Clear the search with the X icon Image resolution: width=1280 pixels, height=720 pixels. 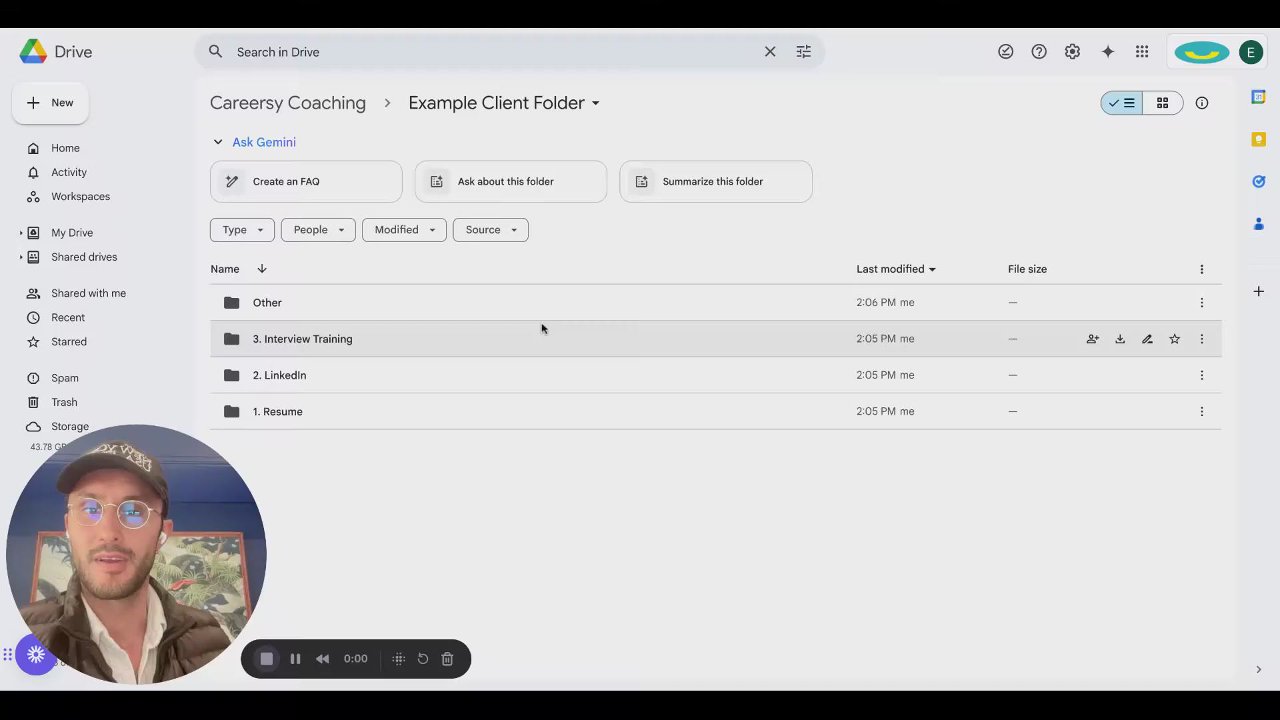[x=770, y=52]
